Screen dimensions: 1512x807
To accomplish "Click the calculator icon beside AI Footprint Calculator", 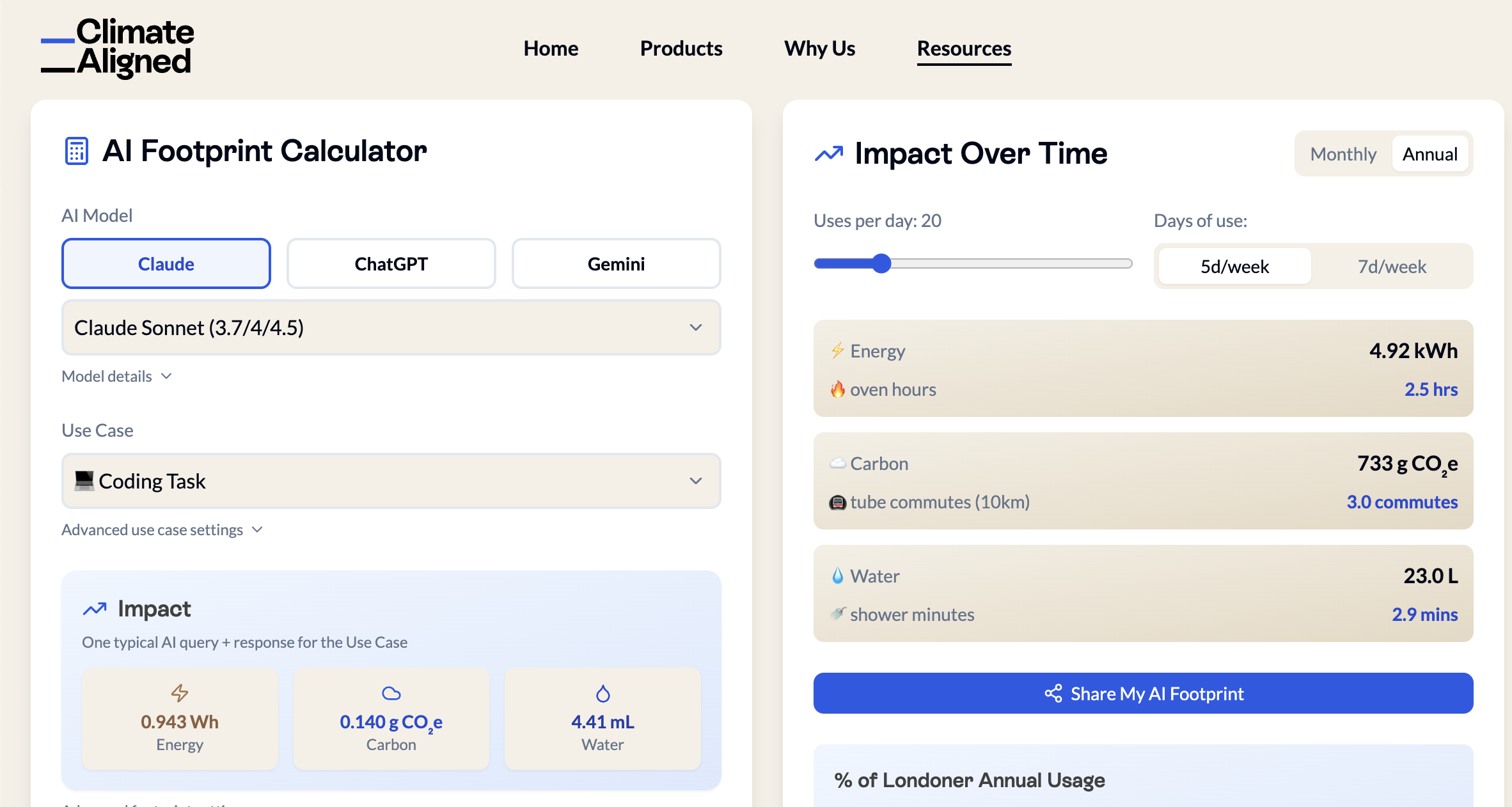I will (x=77, y=152).
